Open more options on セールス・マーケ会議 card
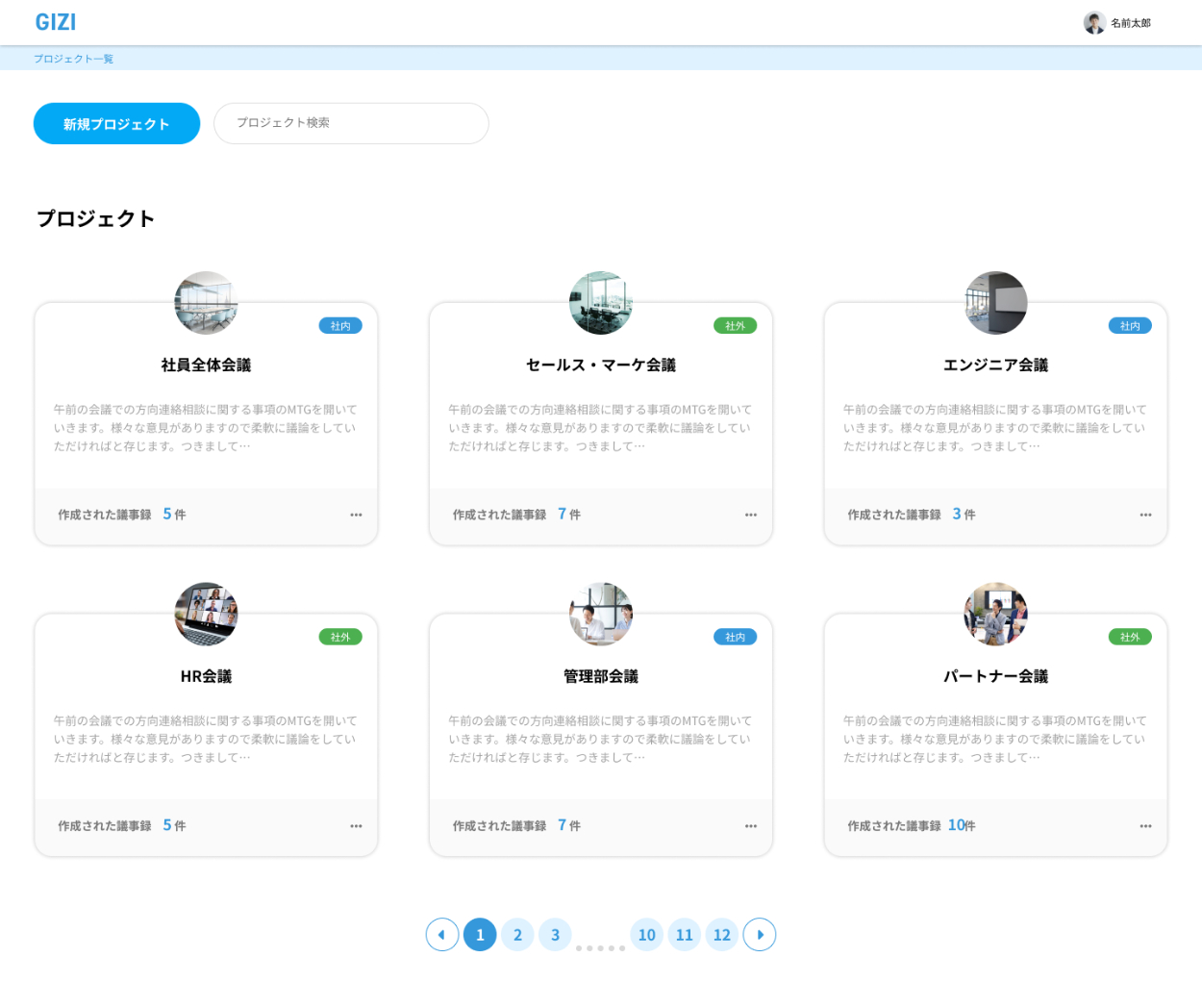 (x=751, y=516)
